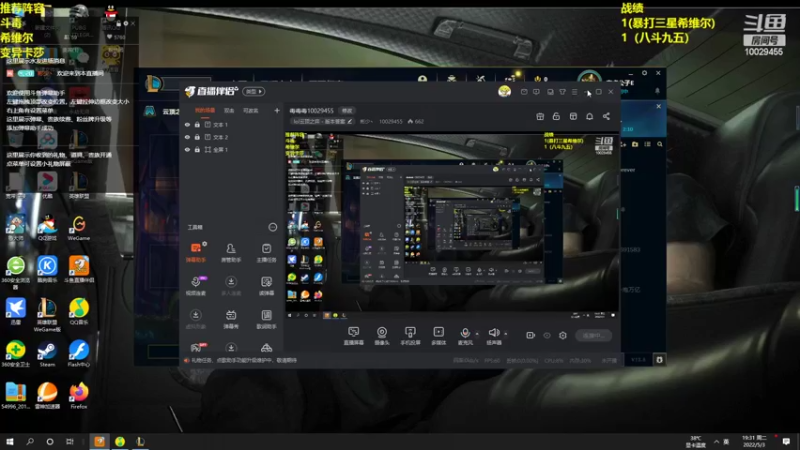Screen dimensions: 800x450
Task: Toggle visibility eye for 文本 2 source
Action: [x=187, y=137]
